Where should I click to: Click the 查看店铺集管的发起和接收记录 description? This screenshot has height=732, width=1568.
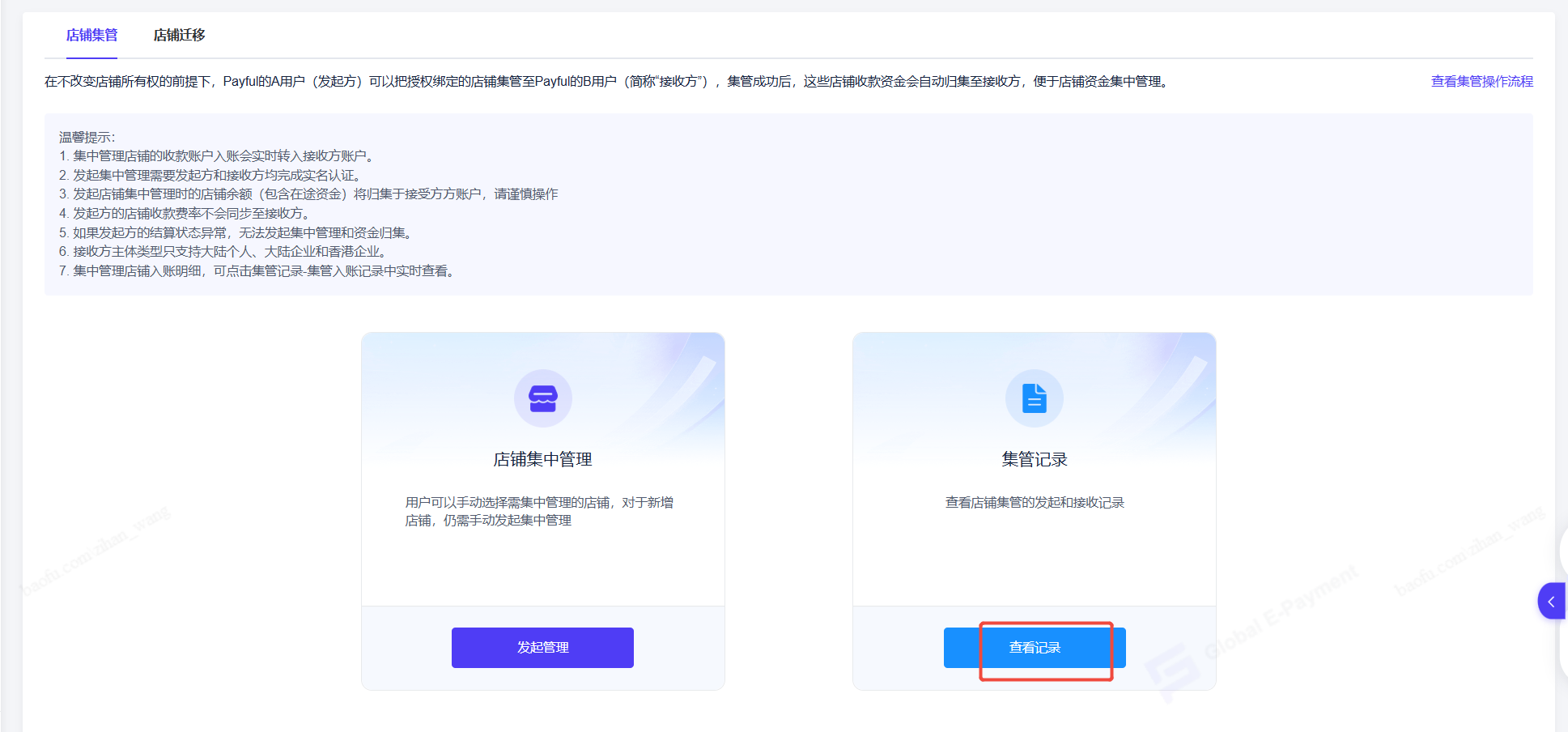pos(1034,503)
